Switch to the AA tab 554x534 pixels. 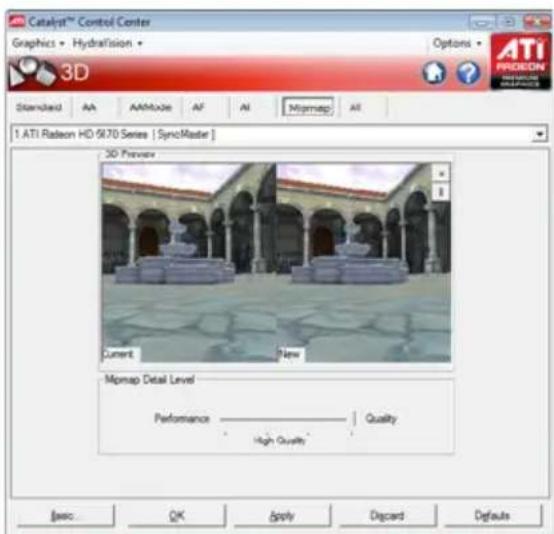coord(89,107)
